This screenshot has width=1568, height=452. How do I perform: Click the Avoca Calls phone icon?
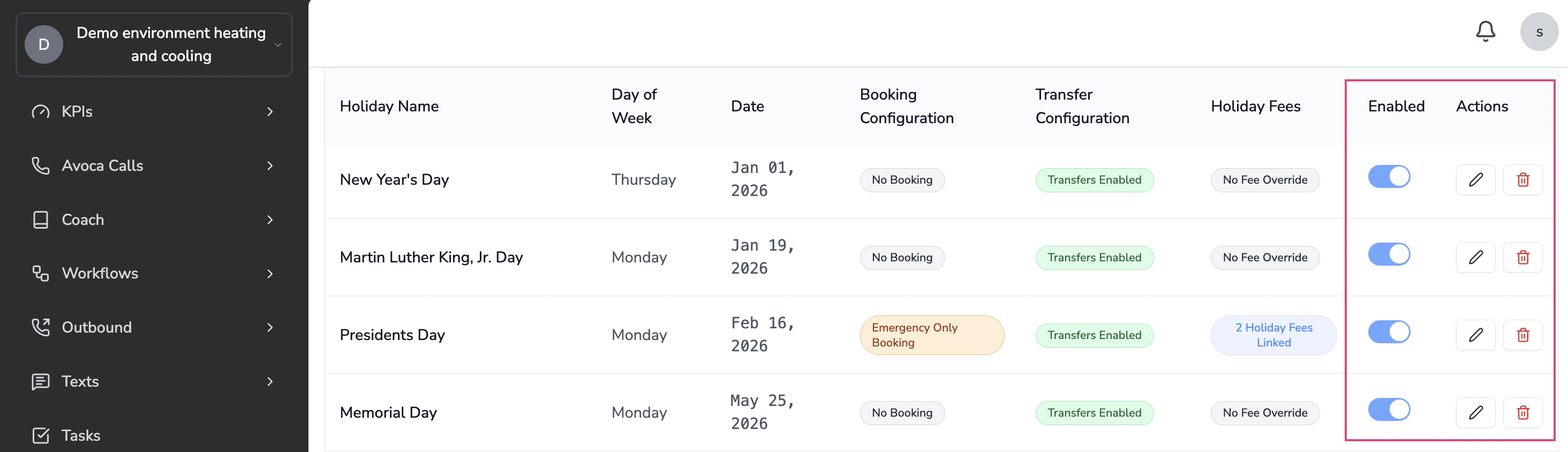[x=41, y=165]
